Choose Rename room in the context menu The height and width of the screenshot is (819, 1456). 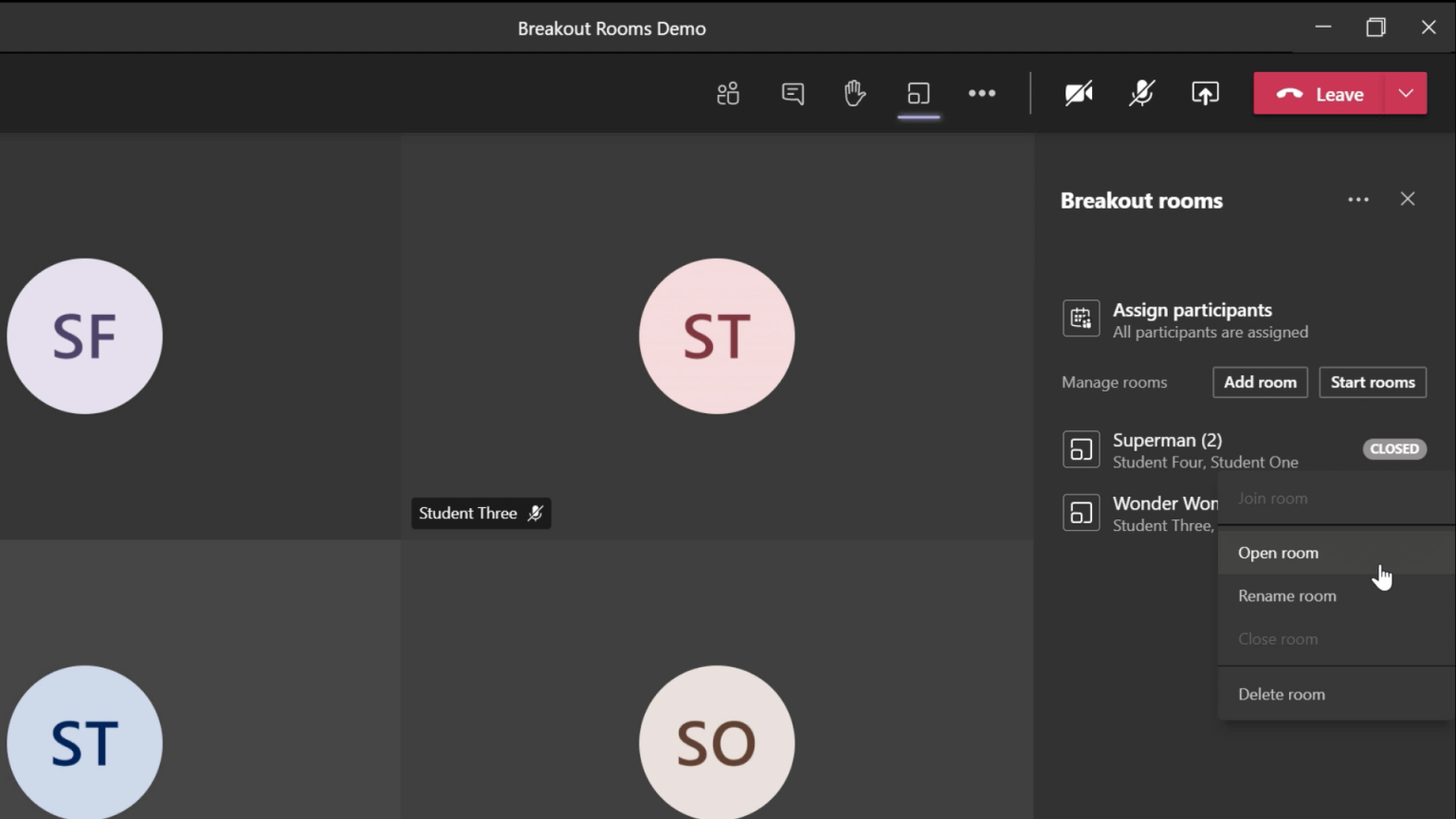pos(1286,595)
